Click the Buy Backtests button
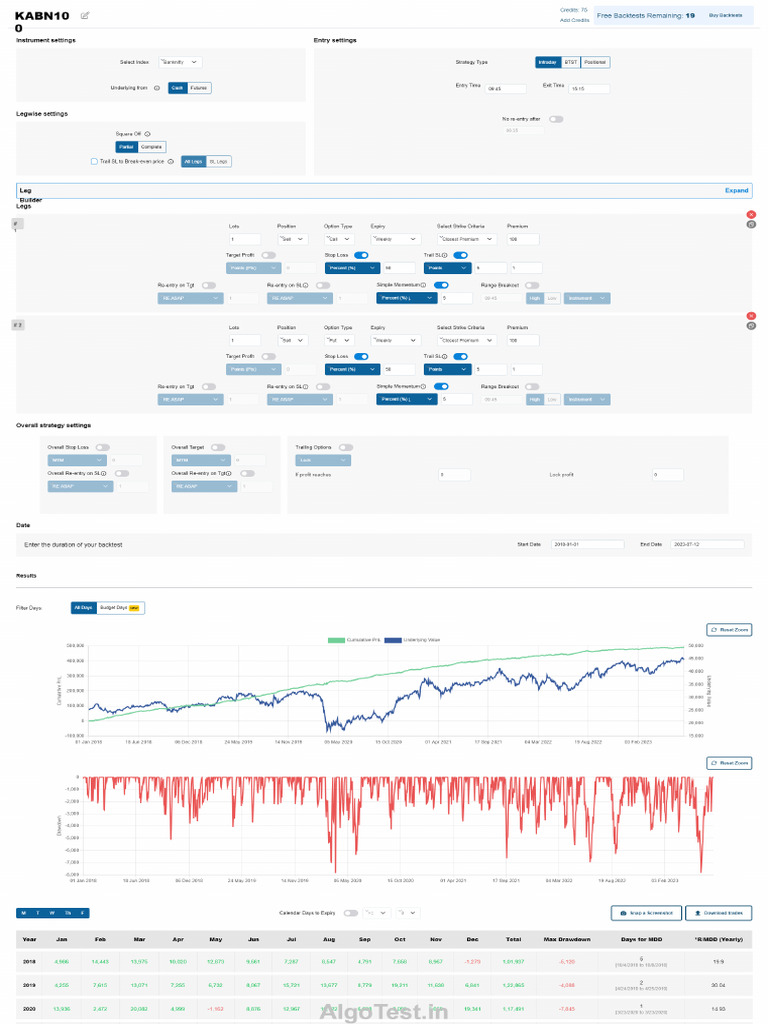The image size is (768, 1024). click(x=726, y=15)
